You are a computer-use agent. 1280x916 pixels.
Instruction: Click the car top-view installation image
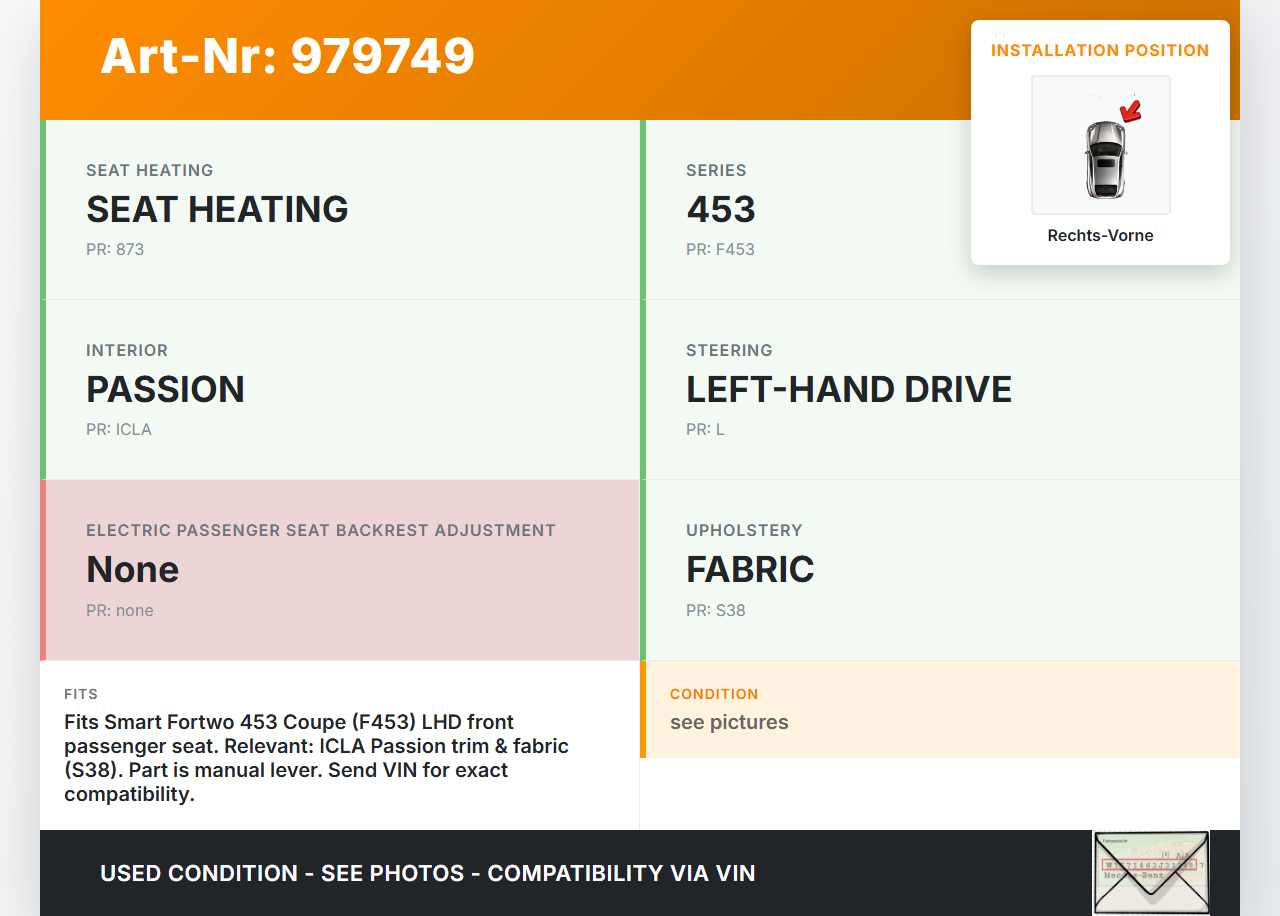(1101, 146)
